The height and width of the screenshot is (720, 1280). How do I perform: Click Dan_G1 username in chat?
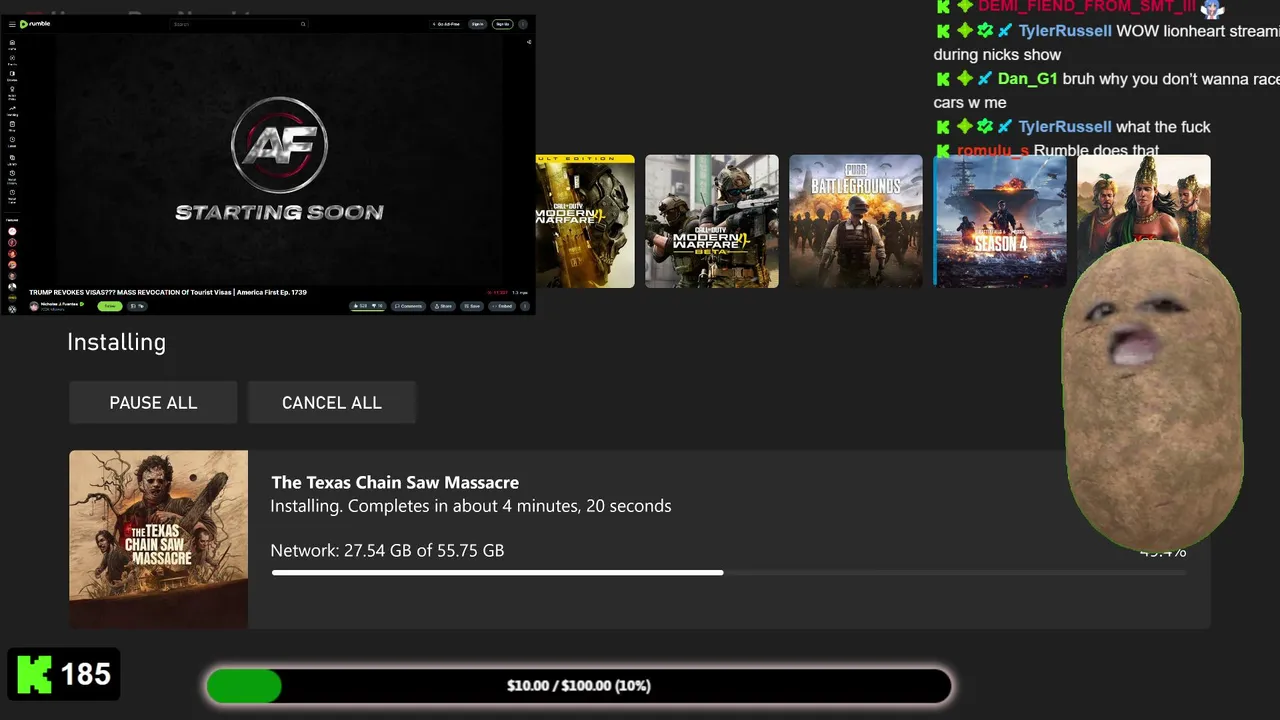1027,79
